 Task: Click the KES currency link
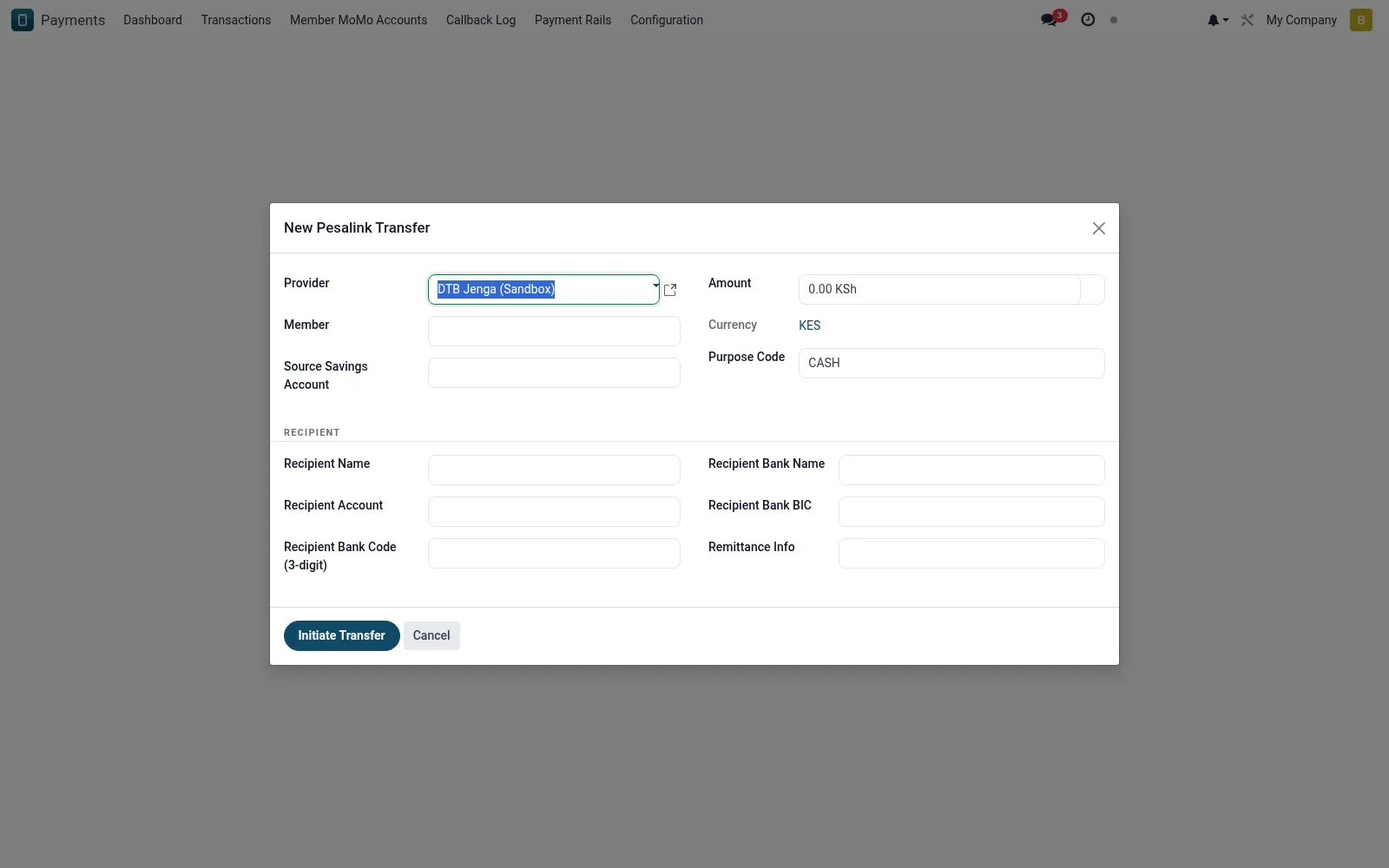pyautogui.click(x=810, y=325)
